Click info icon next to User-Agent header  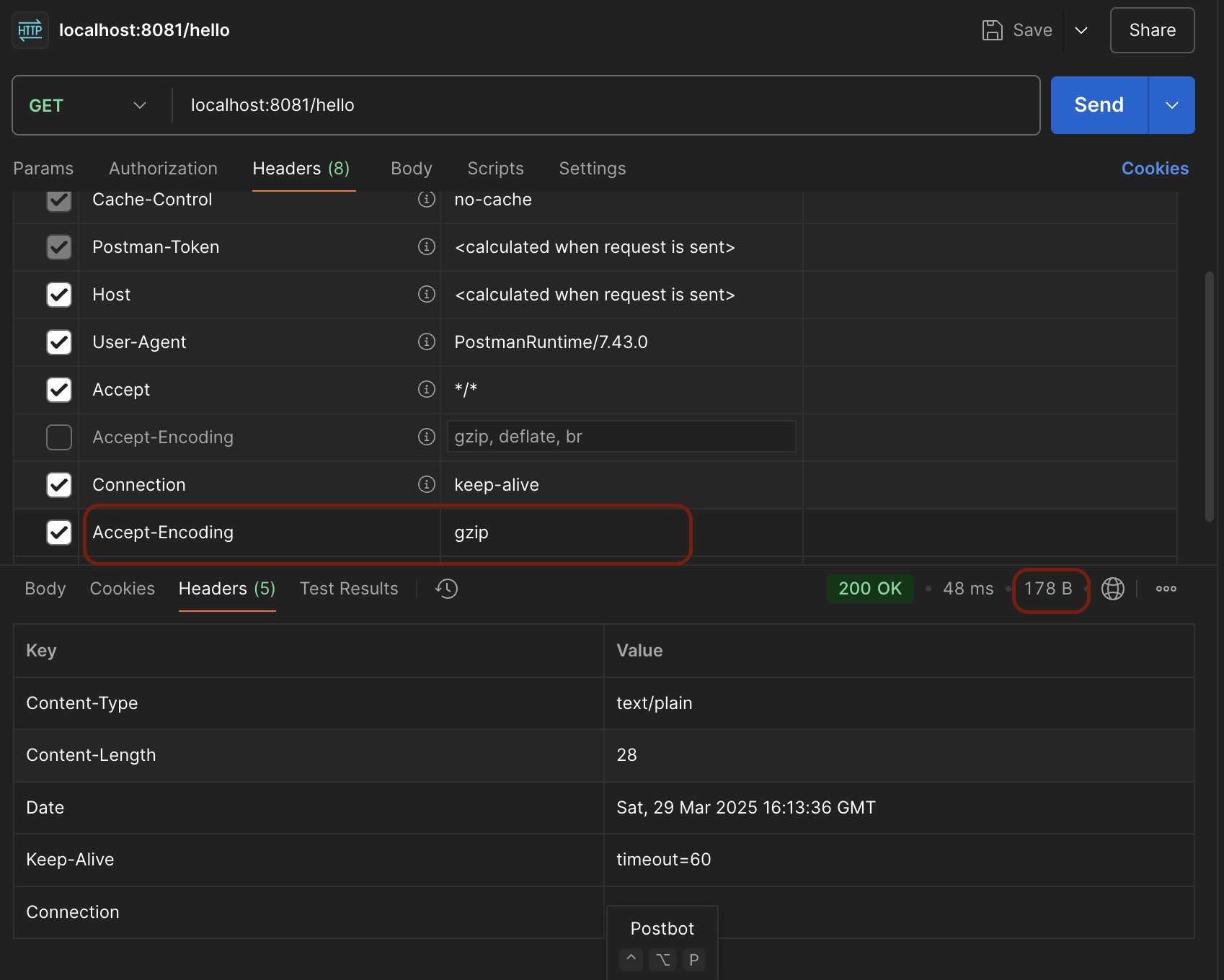click(x=427, y=342)
